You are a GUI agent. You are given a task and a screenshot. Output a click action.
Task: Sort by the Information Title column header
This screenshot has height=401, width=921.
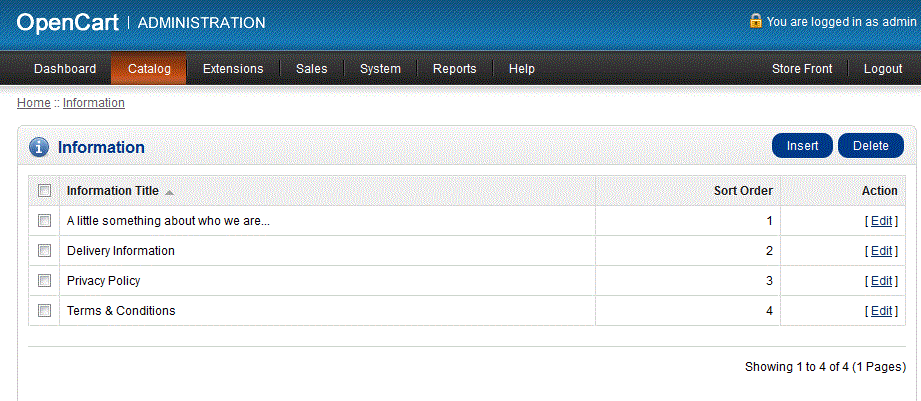pyautogui.click(x=112, y=191)
